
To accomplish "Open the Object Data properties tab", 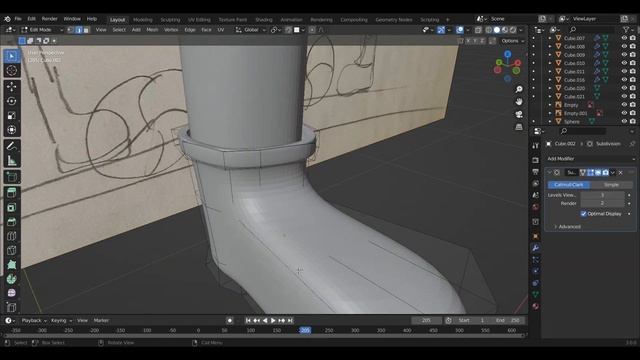I will [x=536, y=294].
